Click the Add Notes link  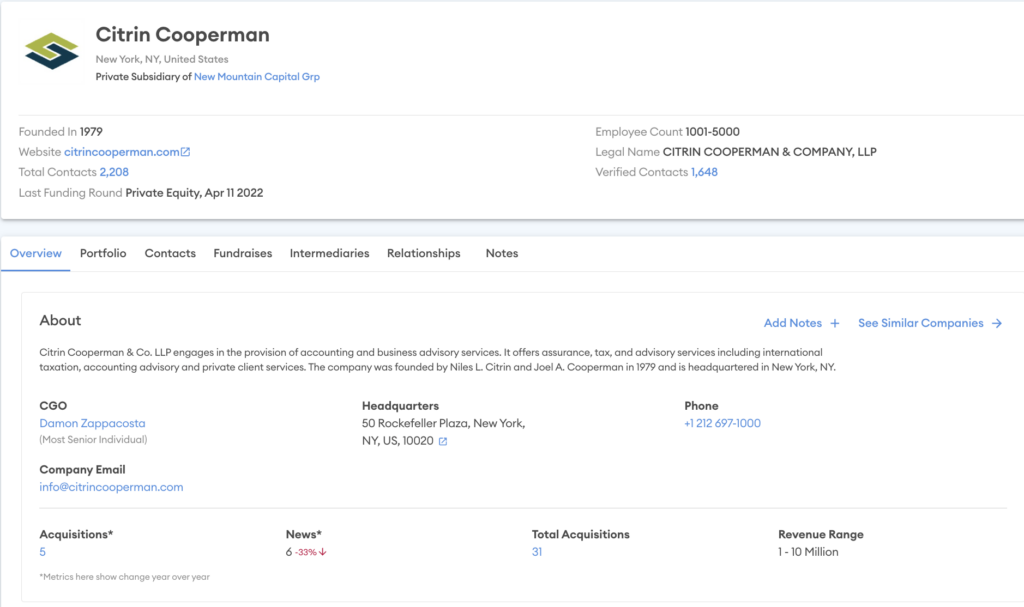click(793, 323)
